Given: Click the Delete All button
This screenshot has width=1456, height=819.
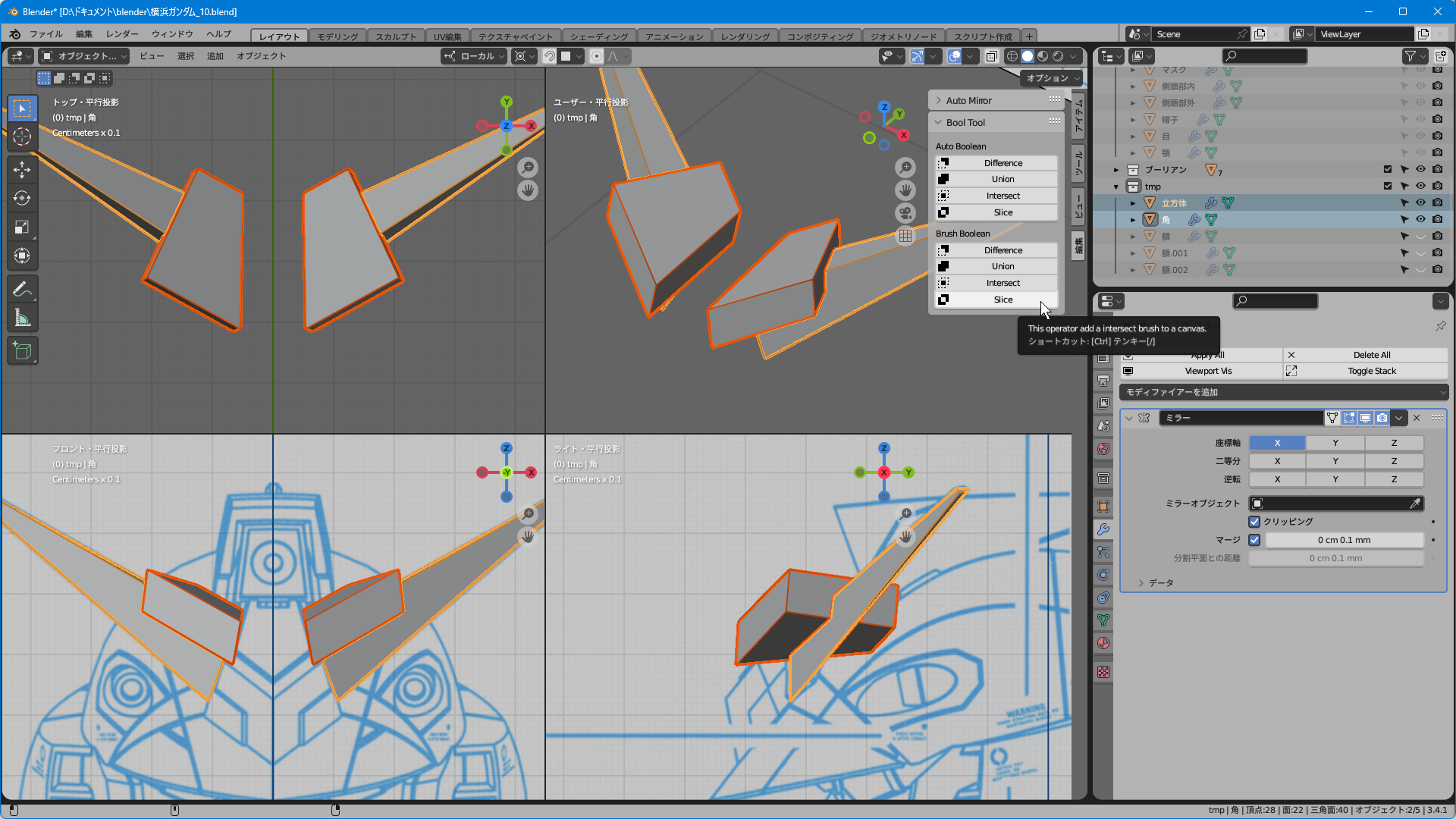Looking at the screenshot, I should [x=1371, y=355].
